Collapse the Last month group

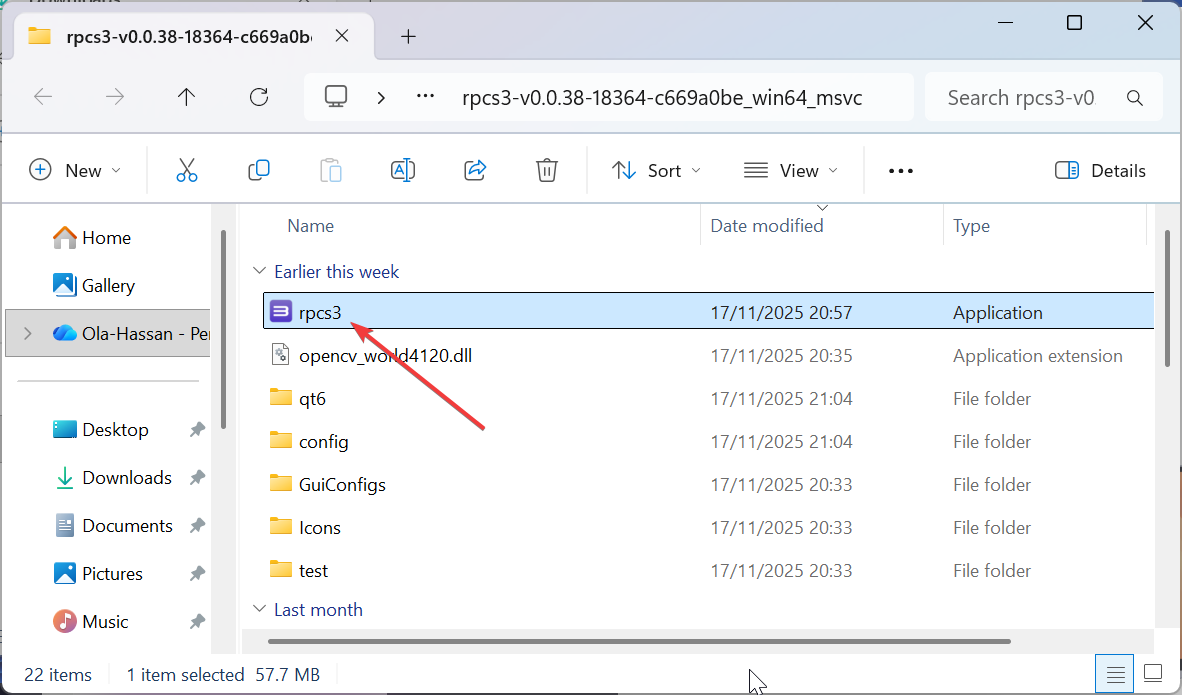click(259, 608)
